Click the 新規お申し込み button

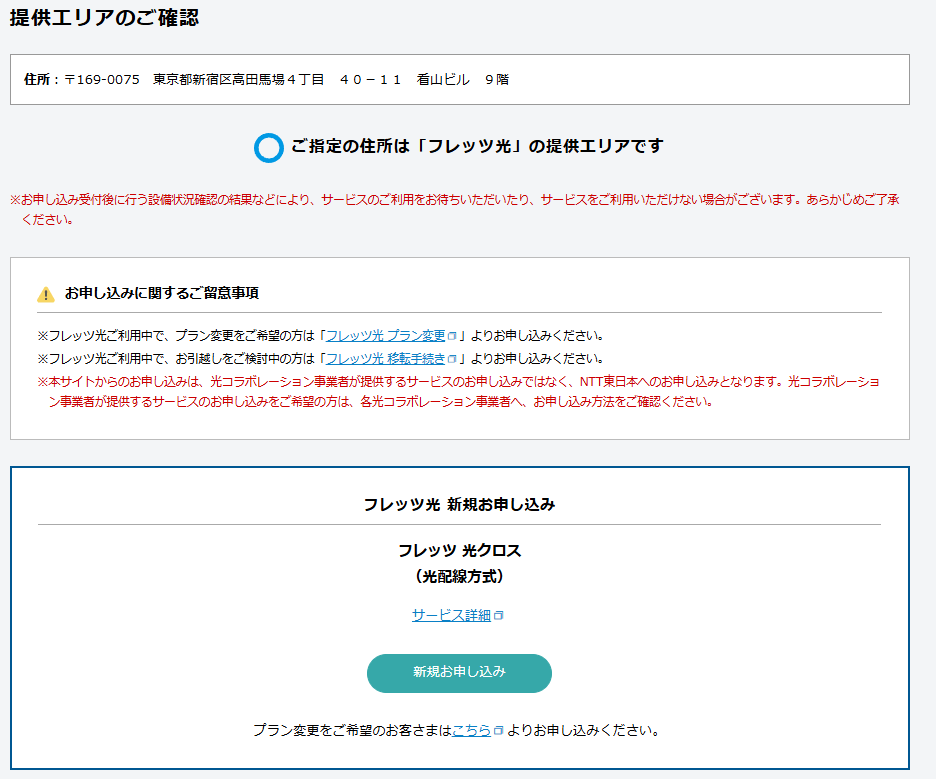coord(459,673)
